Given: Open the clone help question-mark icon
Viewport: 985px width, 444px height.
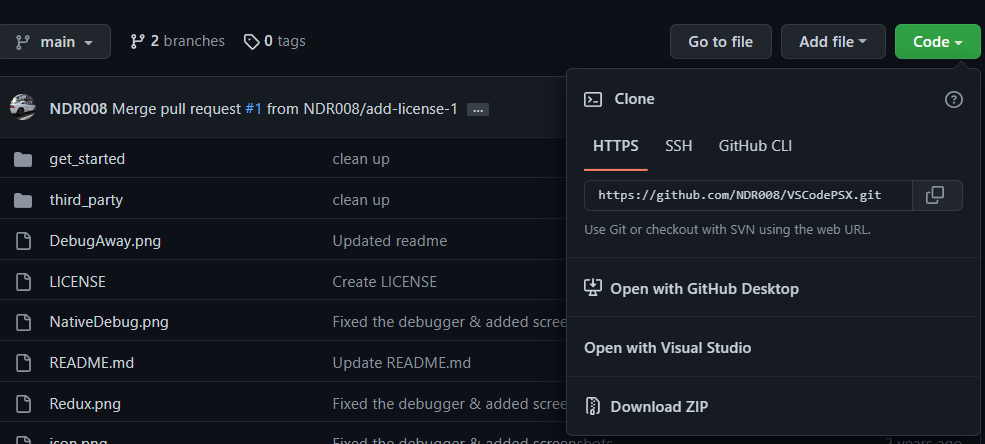Looking at the screenshot, I should click(x=954, y=99).
